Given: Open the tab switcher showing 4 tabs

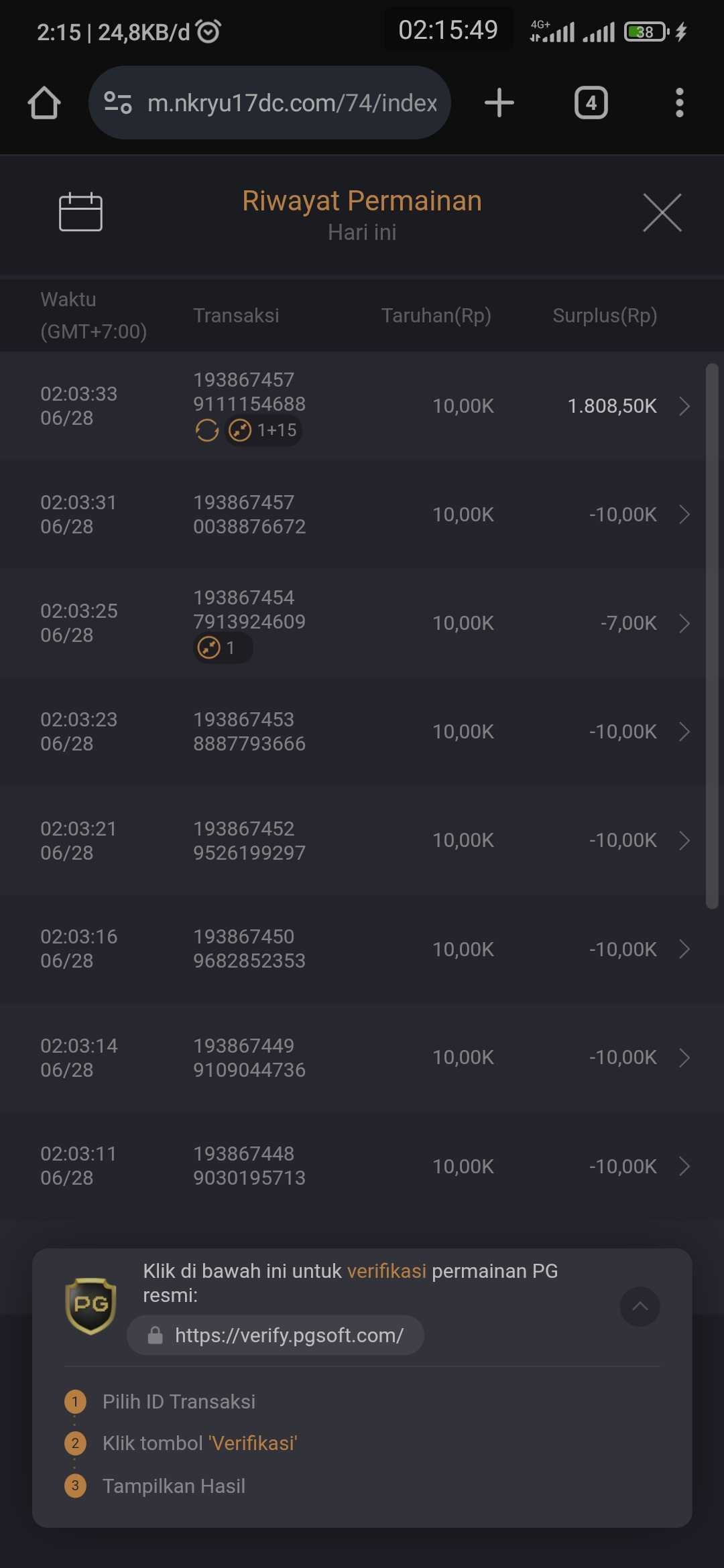Looking at the screenshot, I should (591, 103).
